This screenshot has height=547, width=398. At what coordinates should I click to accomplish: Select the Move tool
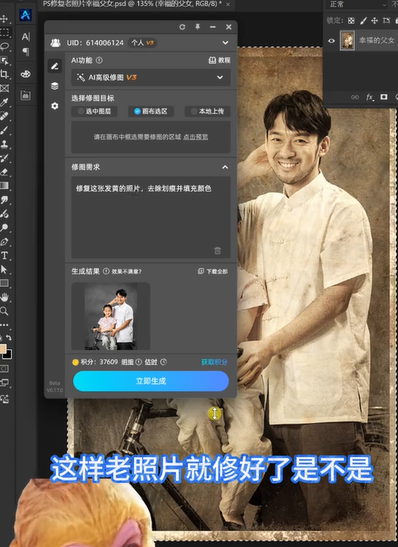point(4,18)
